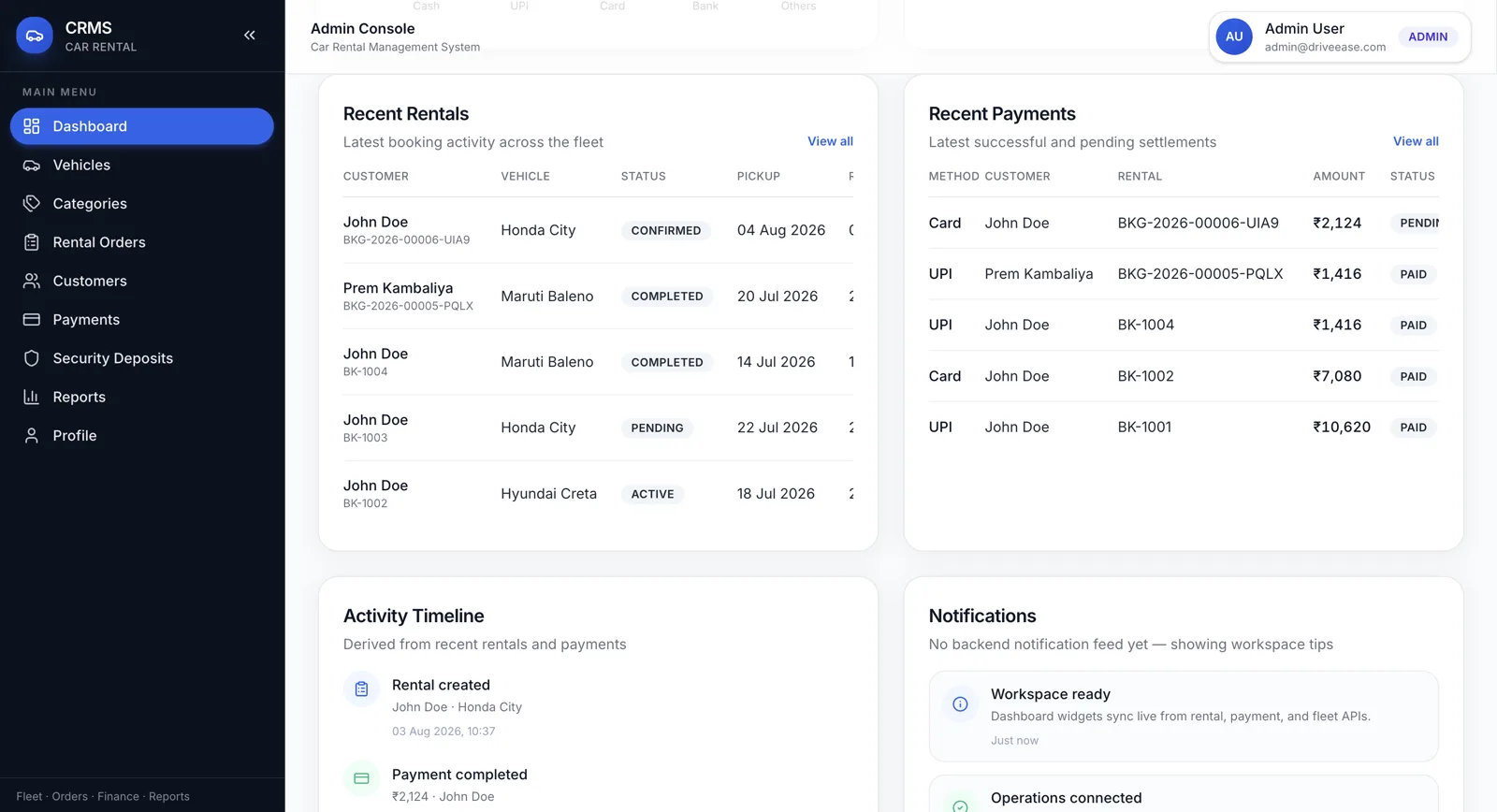Viewport: 1497px width, 812px height.
Task: Click Prem Kambaliya in Recent Rentals
Action: [398, 288]
